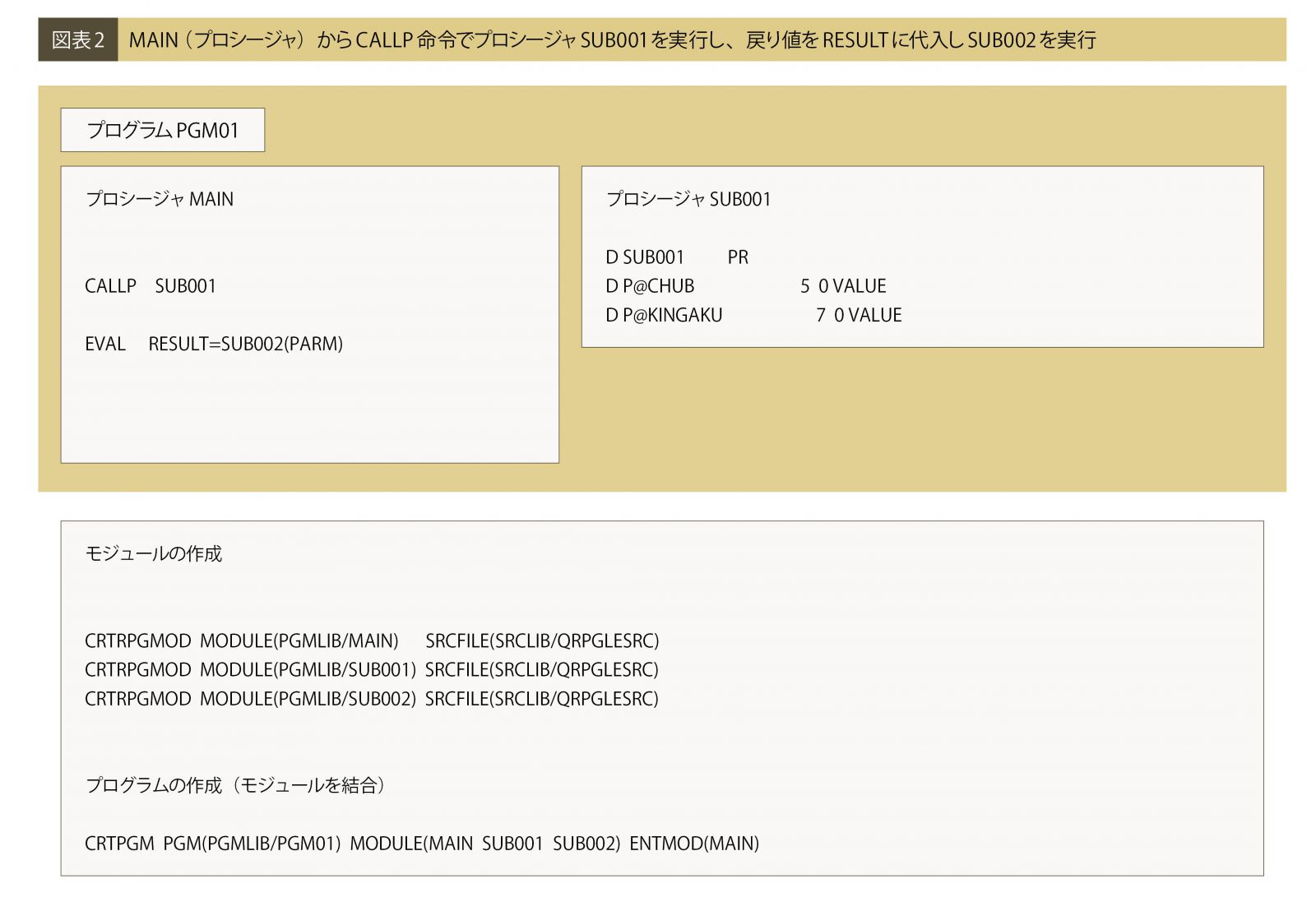Image resolution: width=1316 pixels, height=911 pixels.
Task: Select the プログラム PGM01 label box
Action: click(x=163, y=130)
